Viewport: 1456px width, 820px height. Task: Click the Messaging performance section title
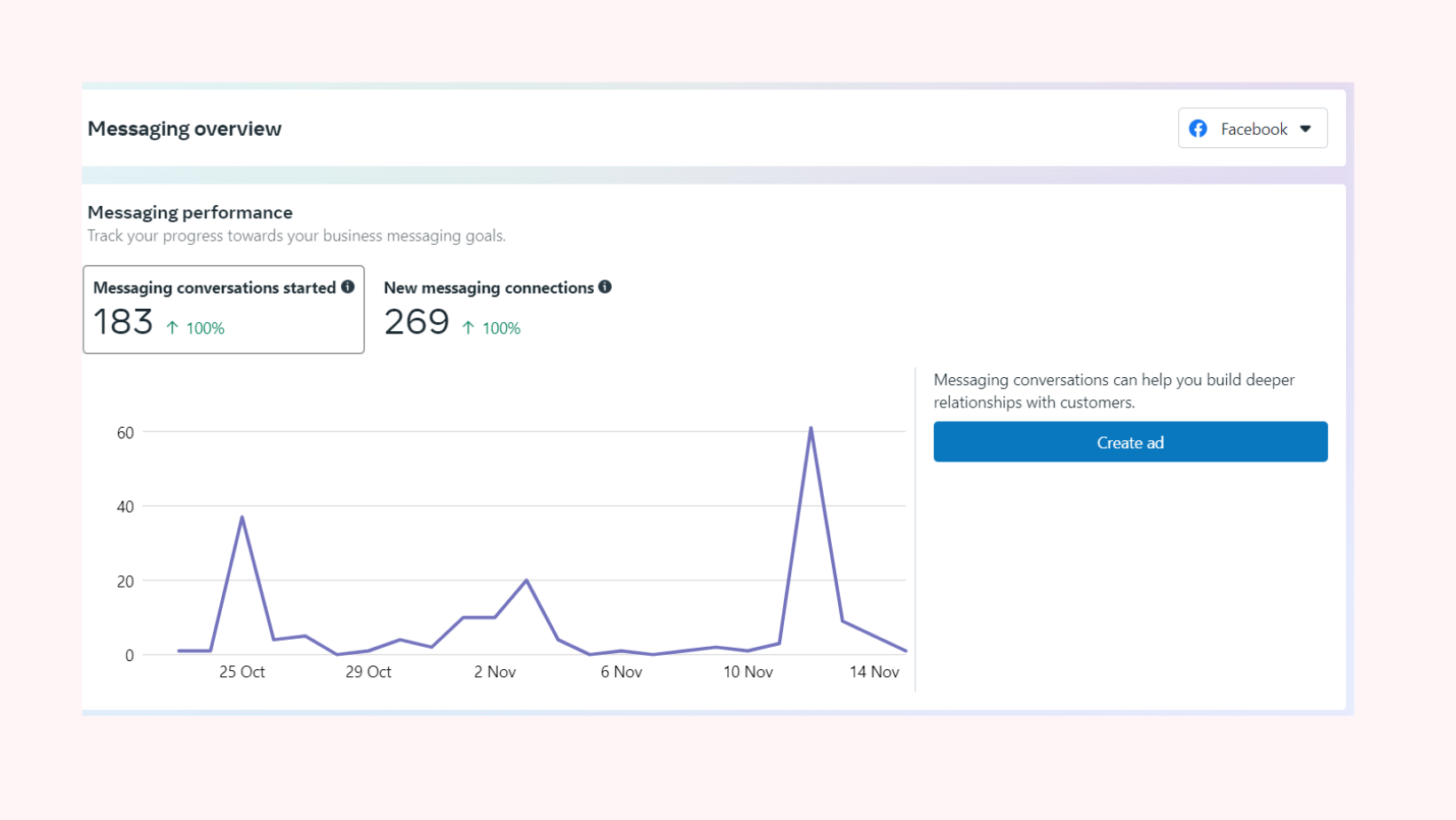190,212
